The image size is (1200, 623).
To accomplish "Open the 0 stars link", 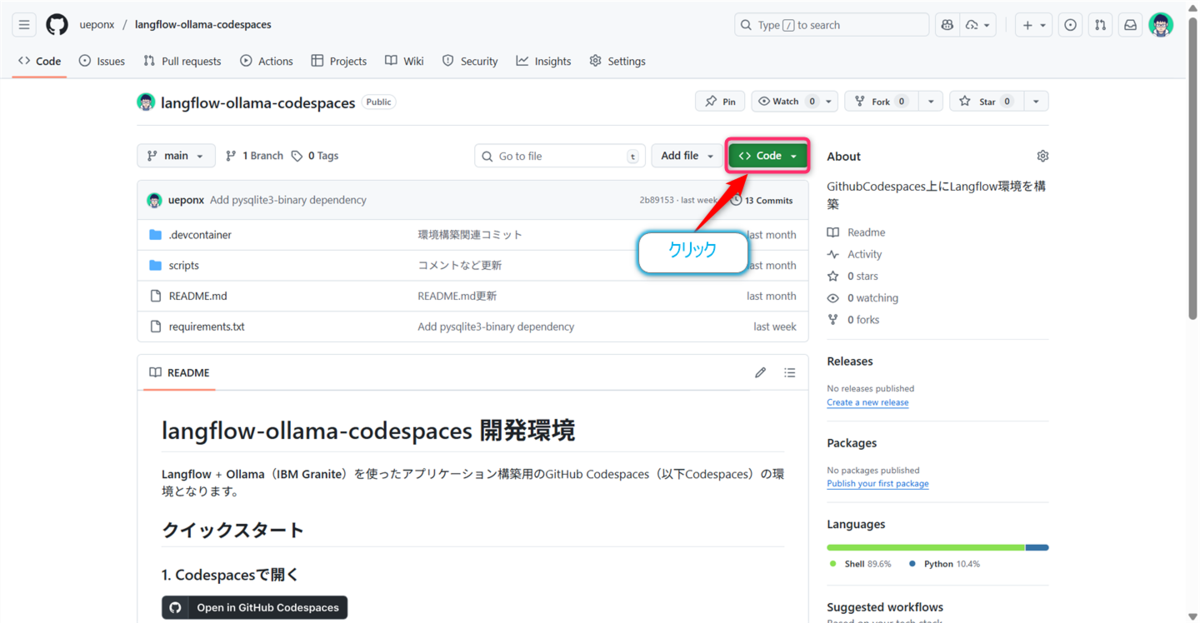I will coord(853,277).
